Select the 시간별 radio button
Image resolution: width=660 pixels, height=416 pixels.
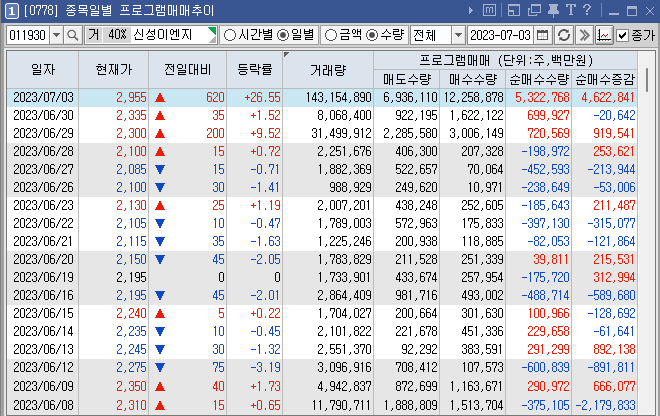point(229,35)
